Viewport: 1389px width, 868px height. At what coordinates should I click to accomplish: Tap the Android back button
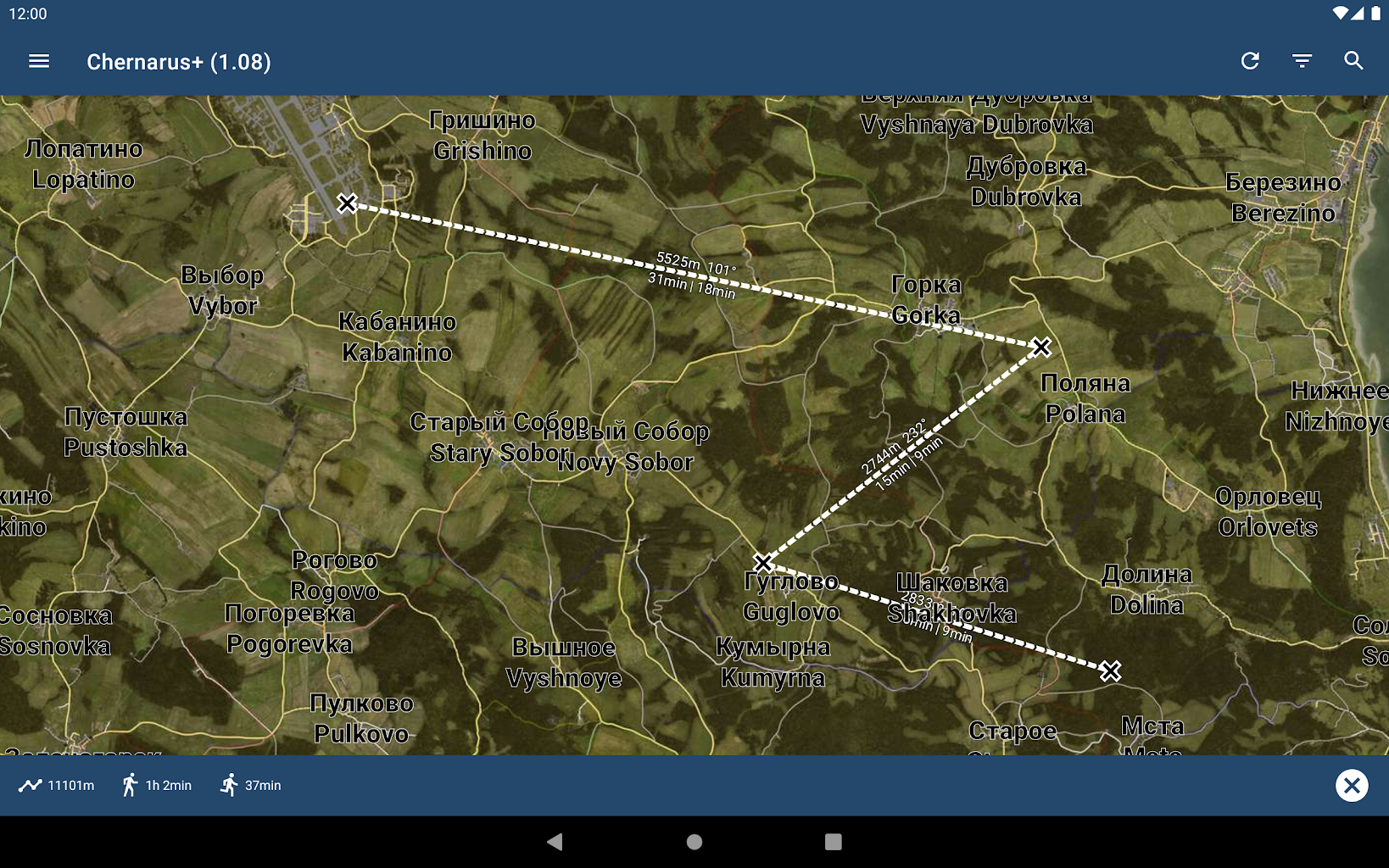tap(555, 842)
